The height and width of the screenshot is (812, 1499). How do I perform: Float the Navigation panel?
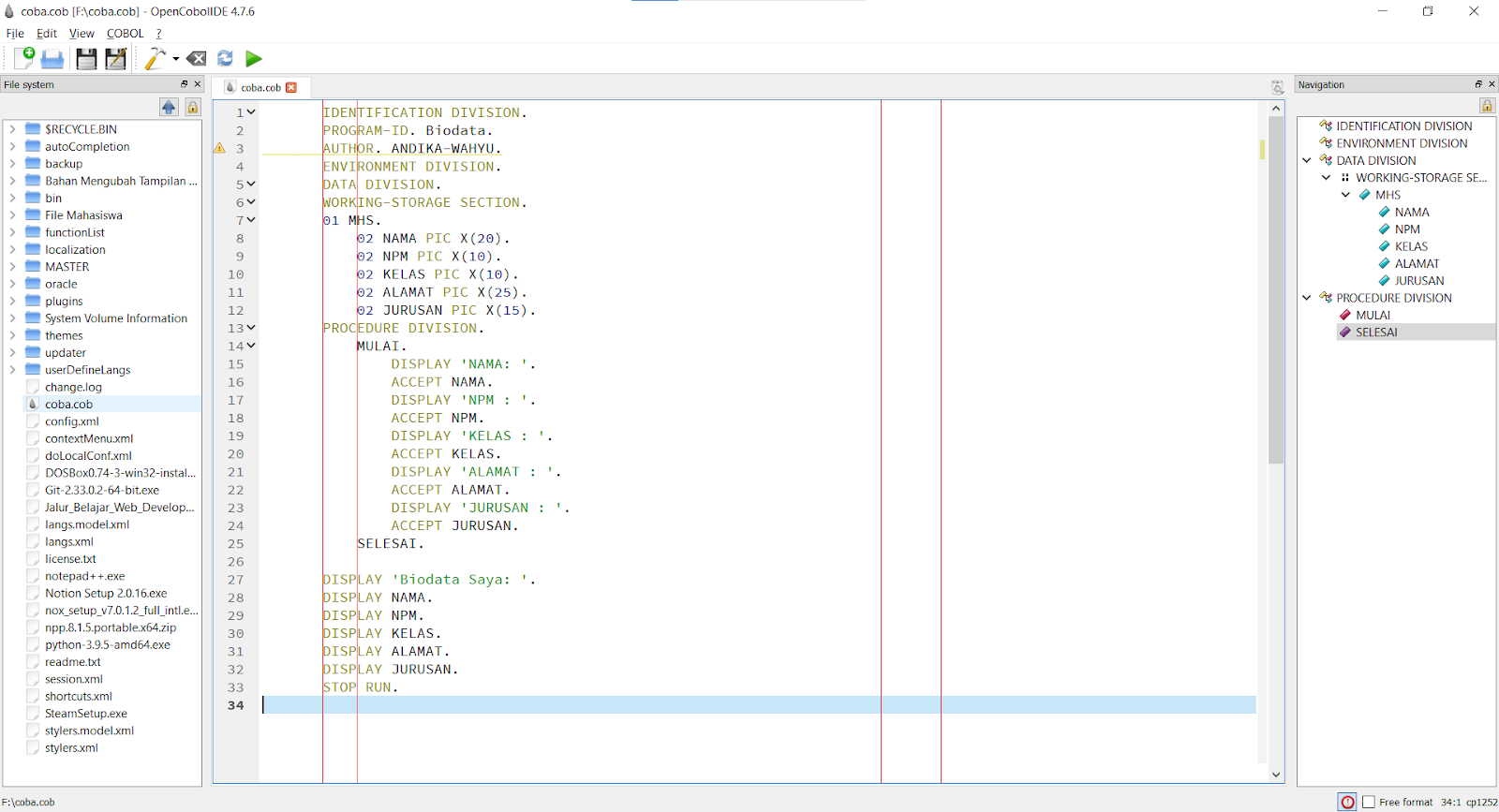(1479, 84)
